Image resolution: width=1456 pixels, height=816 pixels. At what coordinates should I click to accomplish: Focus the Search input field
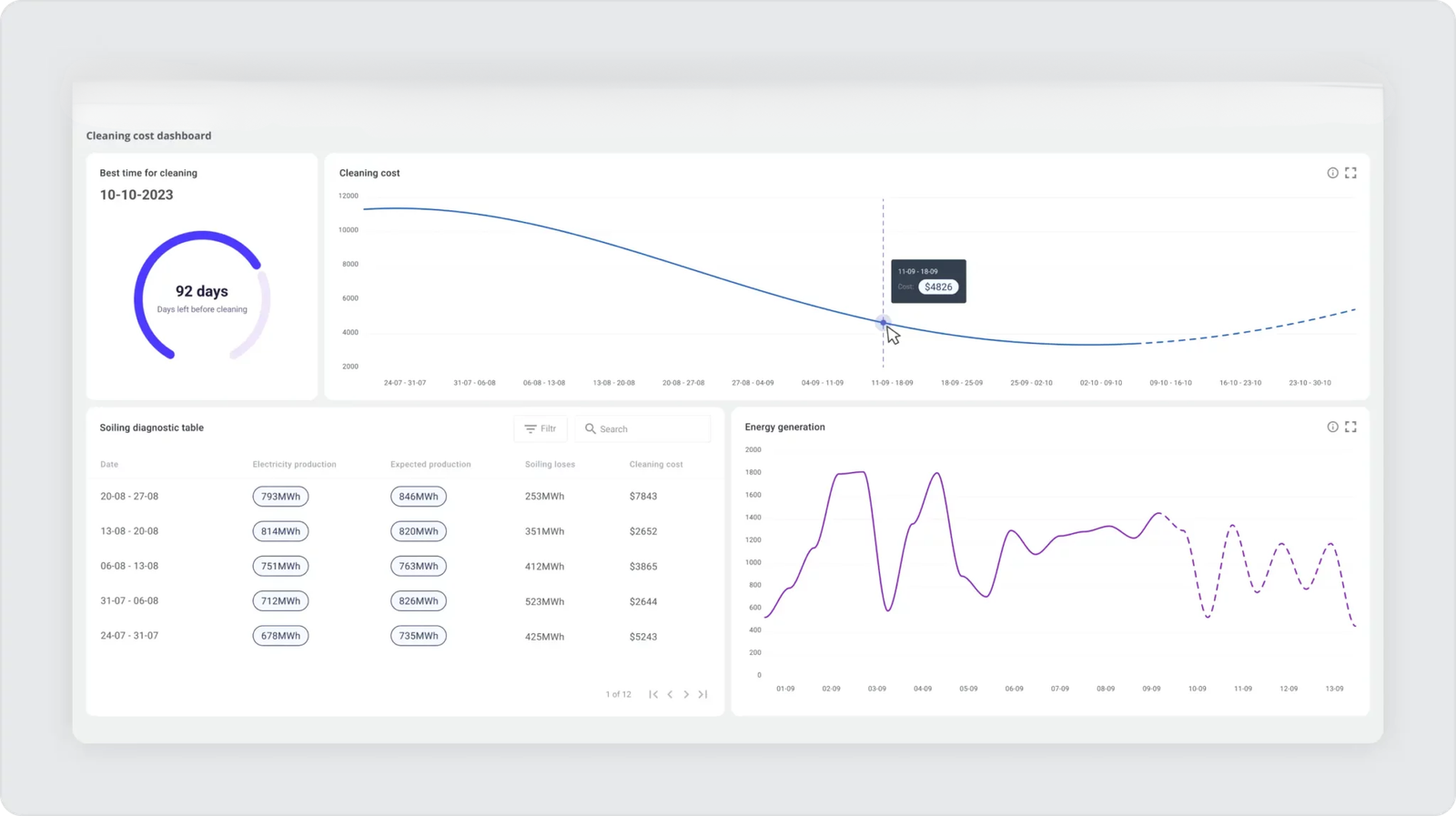pos(642,428)
